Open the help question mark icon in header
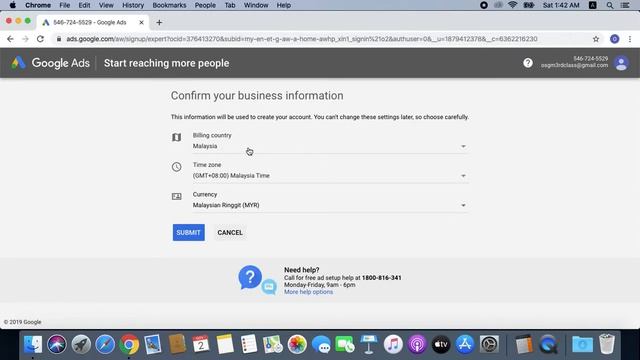 click(528, 63)
